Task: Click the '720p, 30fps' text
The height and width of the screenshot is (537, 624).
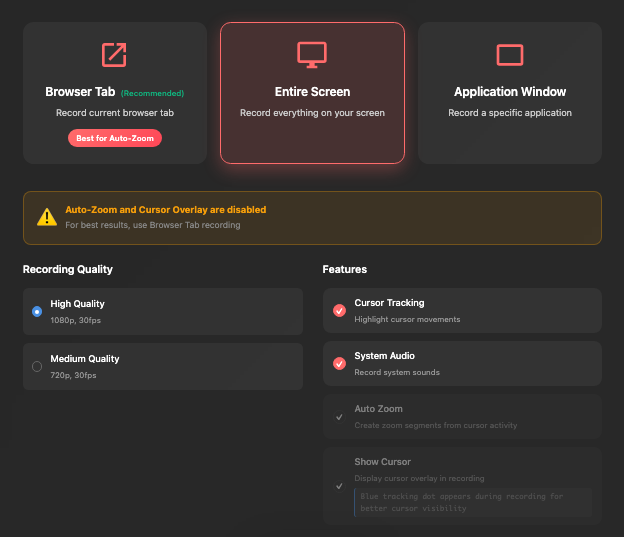Action: 73,375
